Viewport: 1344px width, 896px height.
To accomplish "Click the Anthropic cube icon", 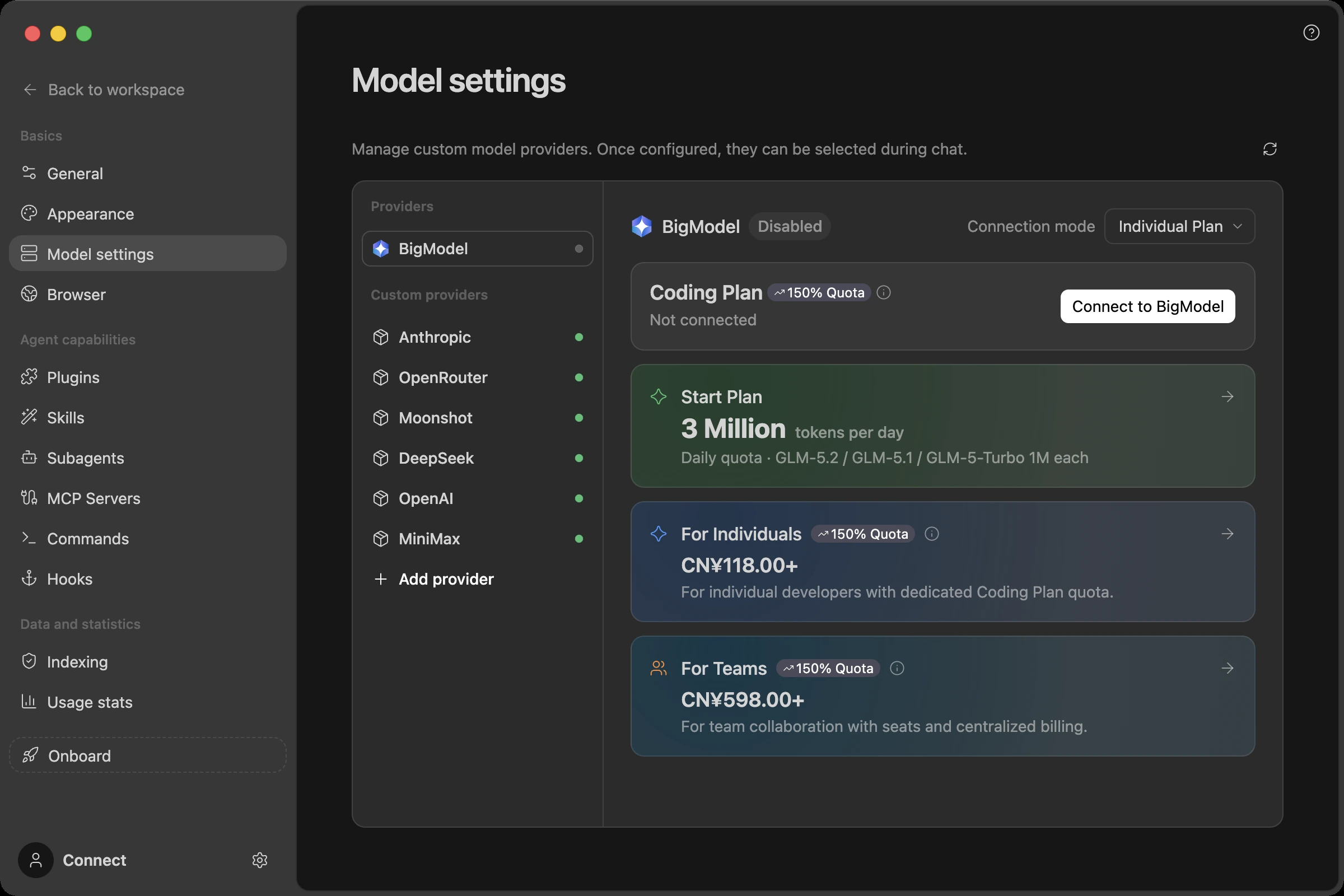I will 381,337.
